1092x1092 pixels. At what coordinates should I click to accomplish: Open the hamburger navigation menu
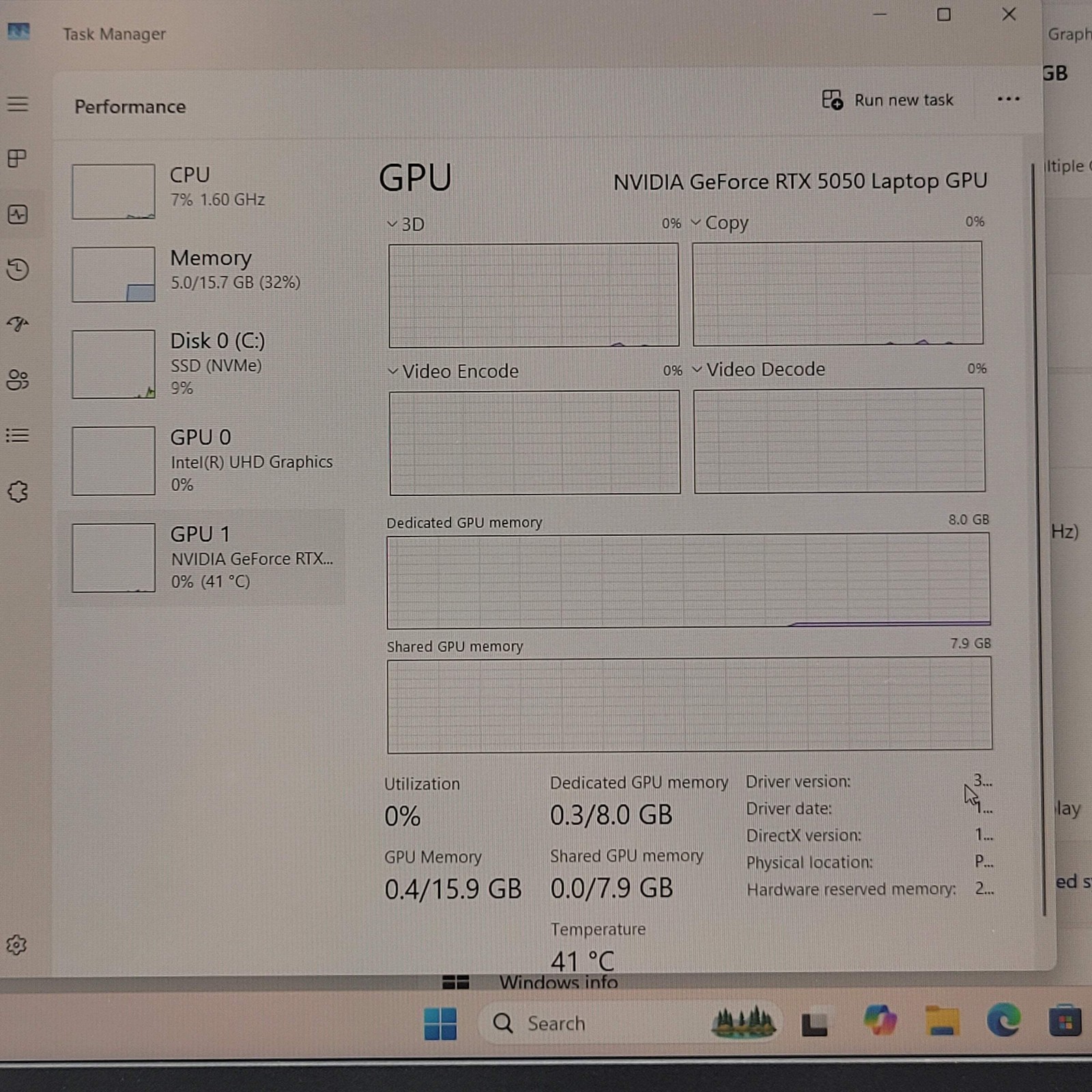click(x=18, y=104)
